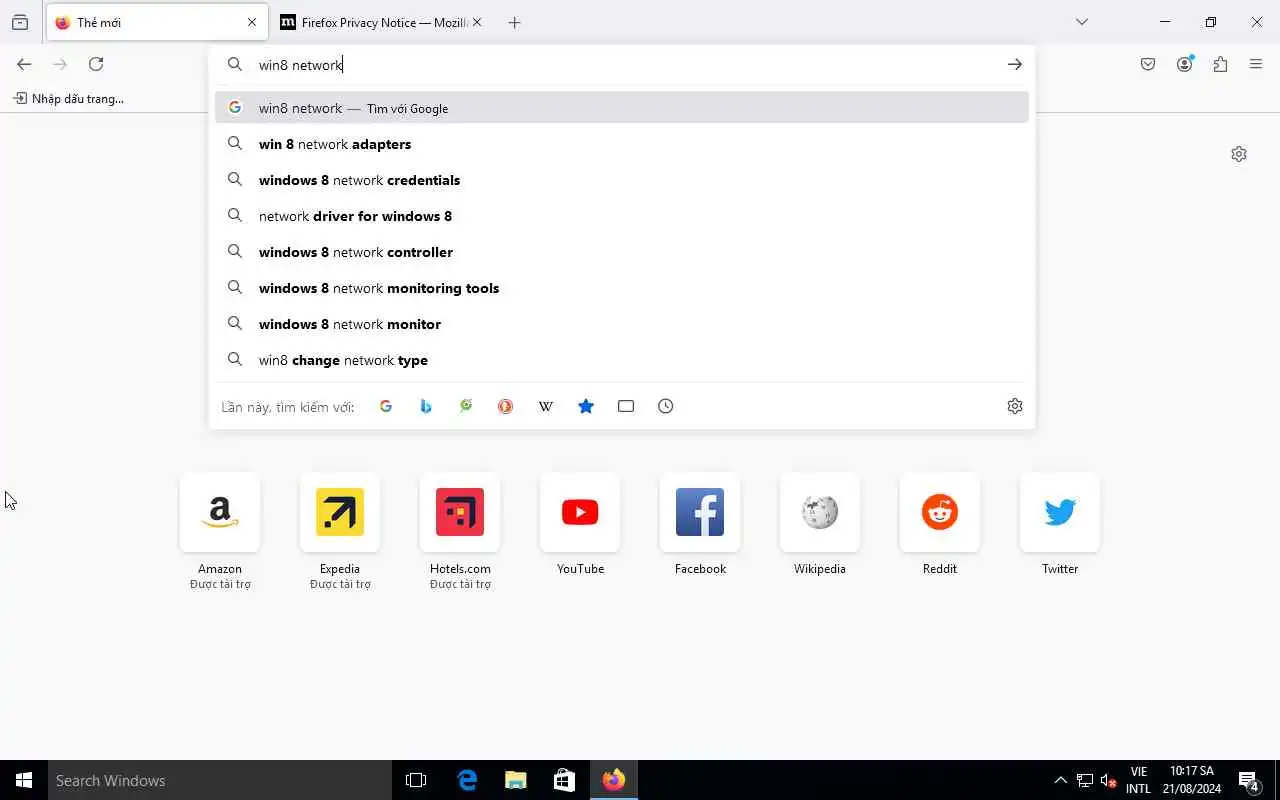Search with the DuckDuckGo icon
The width and height of the screenshot is (1280, 800).
pyautogui.click(x=506, y=406)
